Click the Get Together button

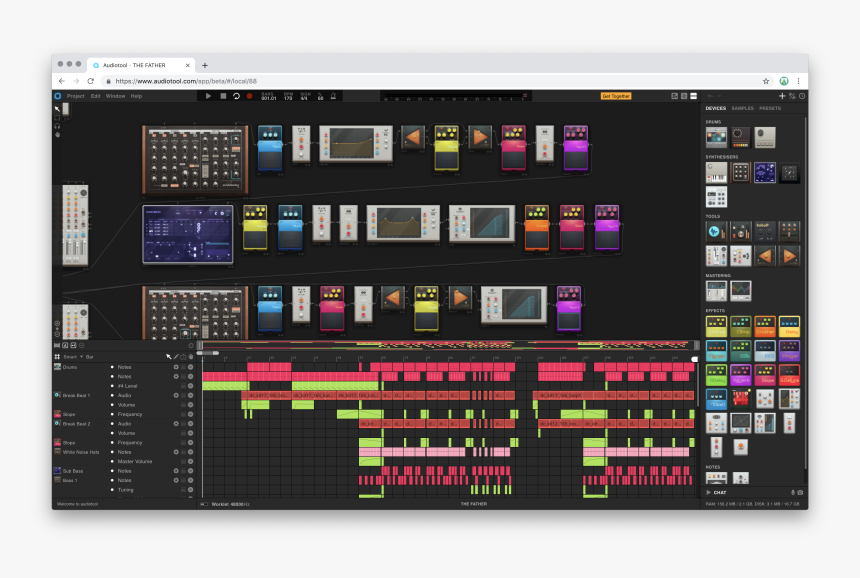[616, 96]
